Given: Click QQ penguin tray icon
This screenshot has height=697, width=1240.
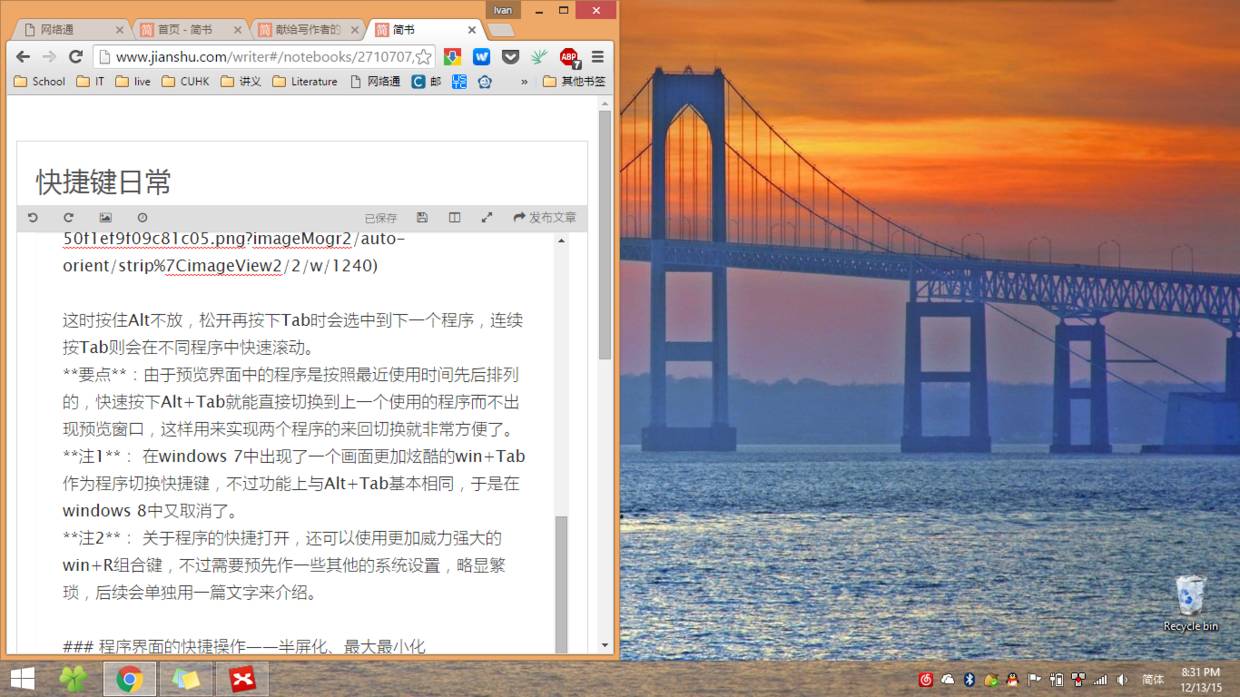Looking at the screenshot, I should coord(1012,680).
